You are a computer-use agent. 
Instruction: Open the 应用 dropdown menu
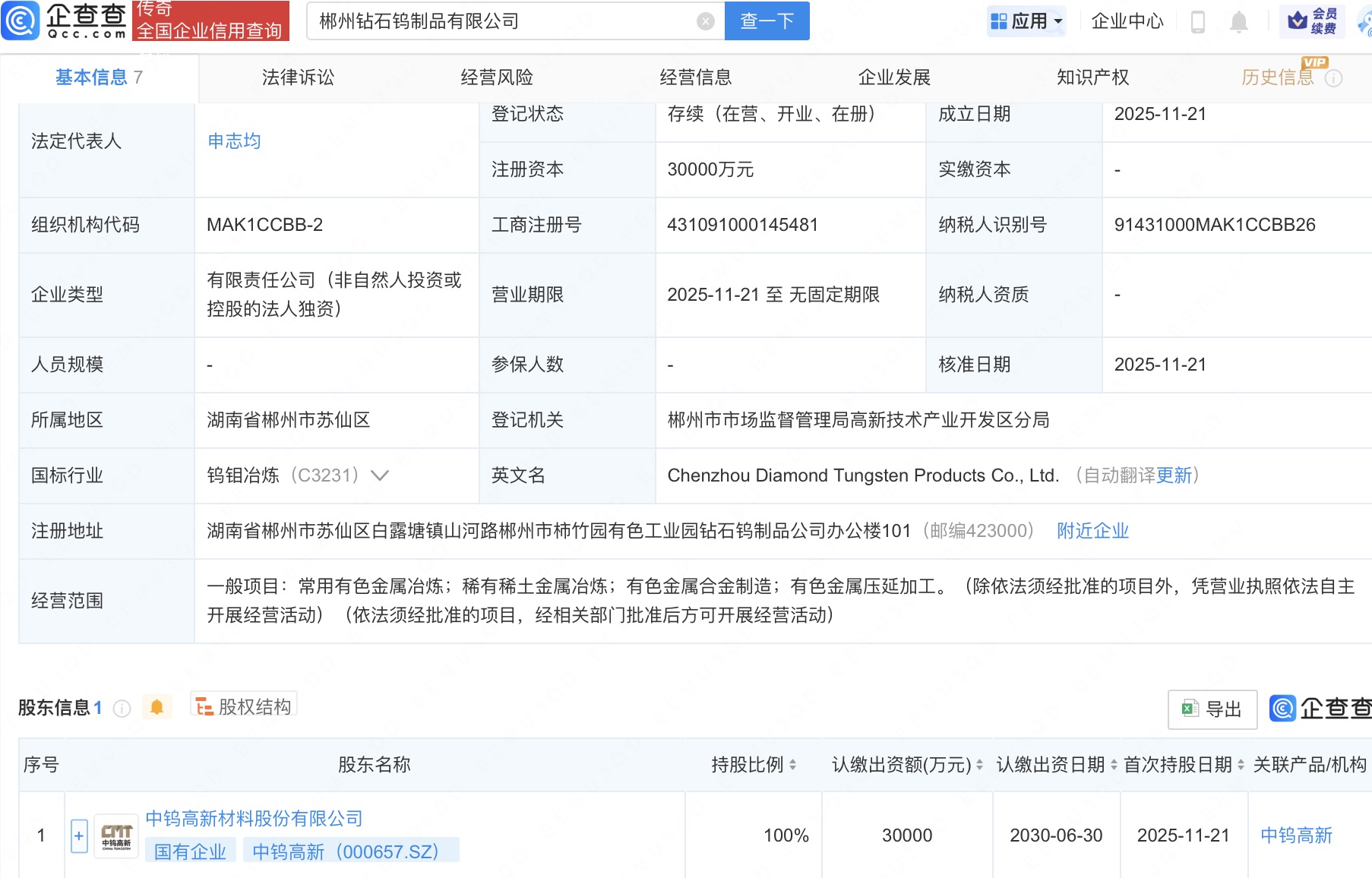(x=1026, y=21)
